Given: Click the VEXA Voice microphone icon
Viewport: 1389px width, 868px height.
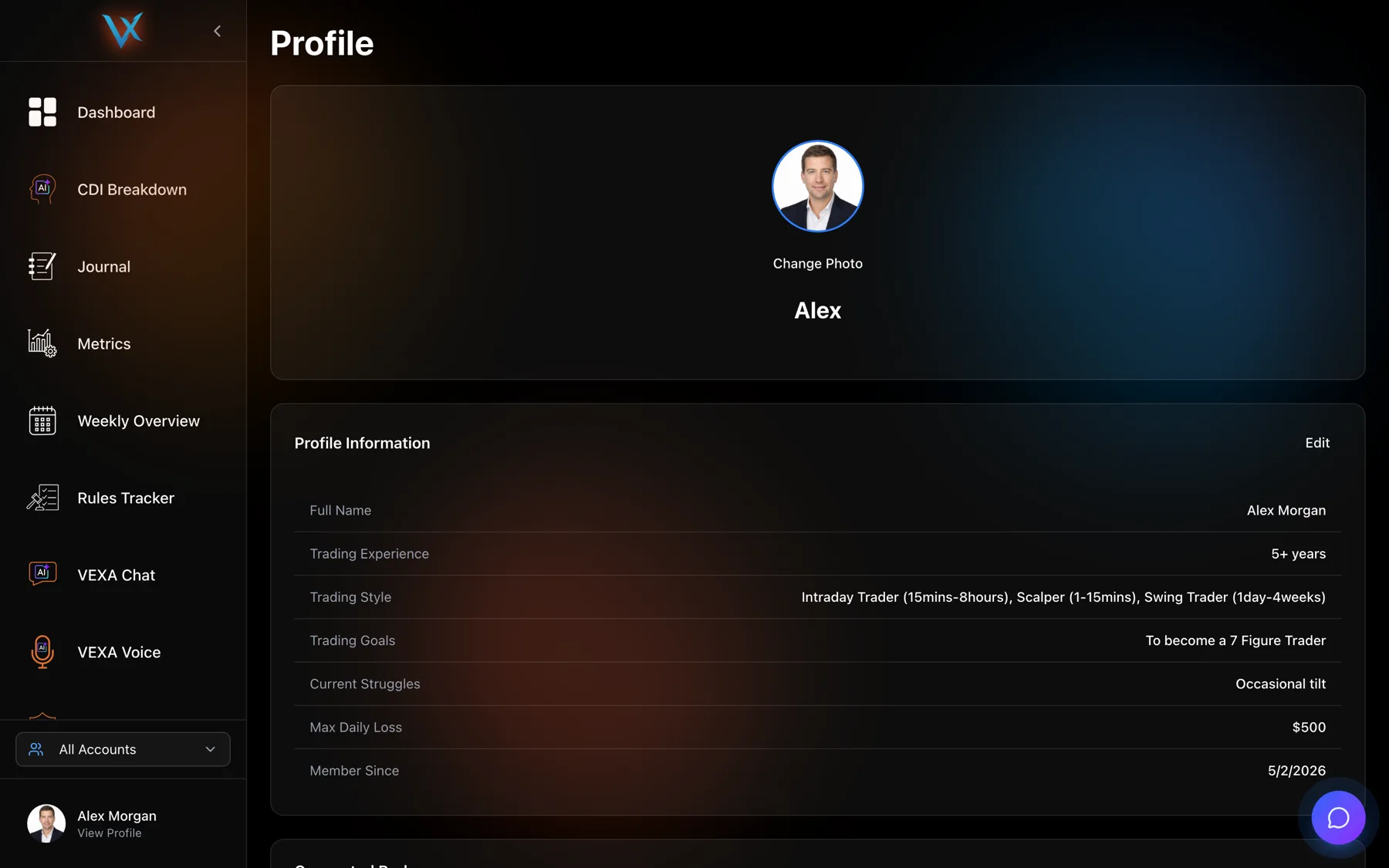Looking at the screenshot, I should click(42, 652).
